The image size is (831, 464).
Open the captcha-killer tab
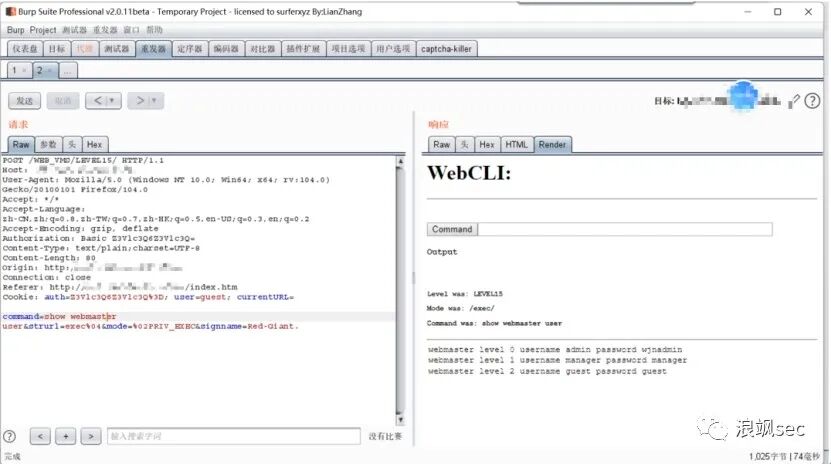(x=446, y=49)
